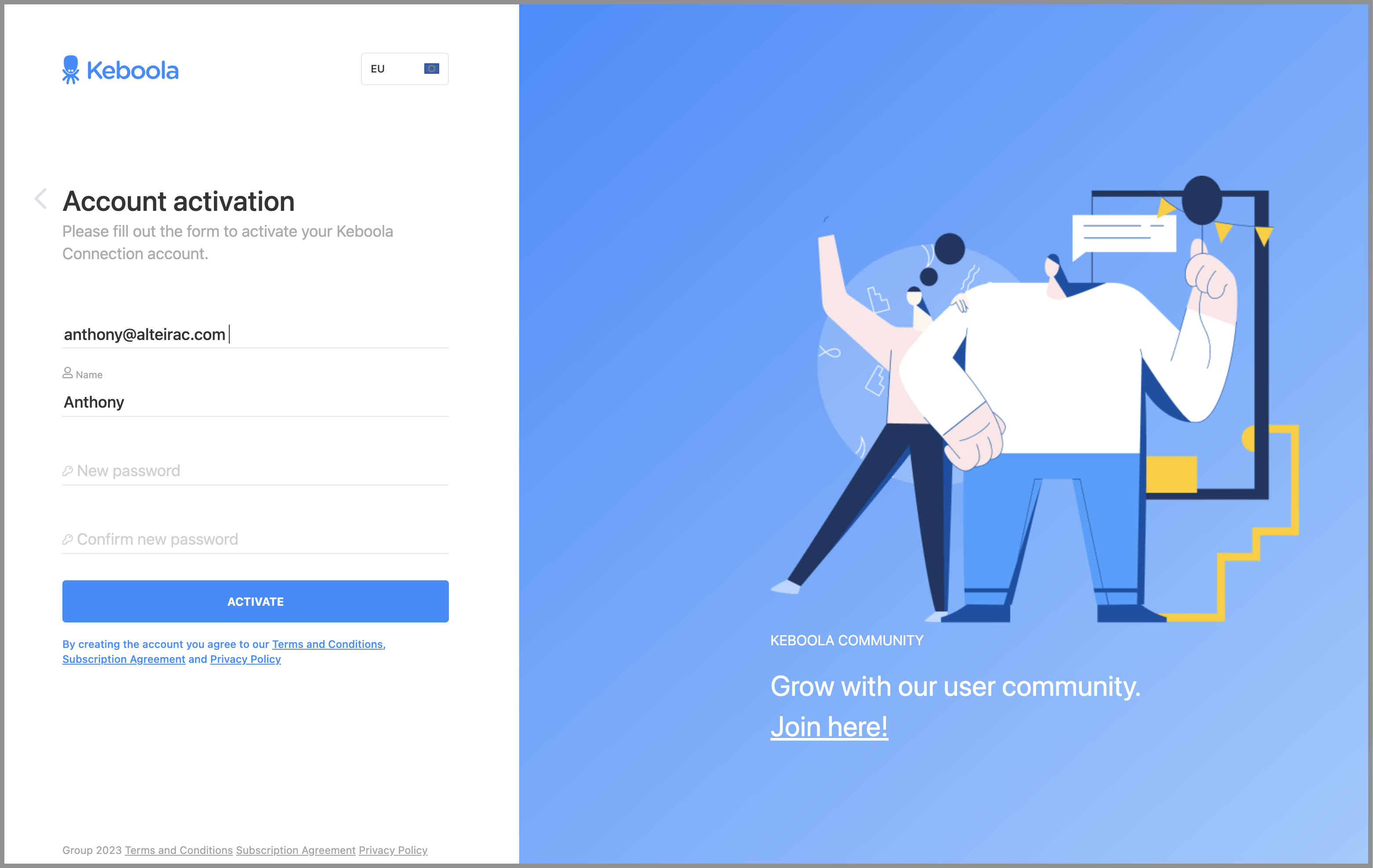Image resolution: width=1373 pixels, height=868 pixels.
Task: Click the anthony@alteirac.com email field
Action: [x=255, y=334]
